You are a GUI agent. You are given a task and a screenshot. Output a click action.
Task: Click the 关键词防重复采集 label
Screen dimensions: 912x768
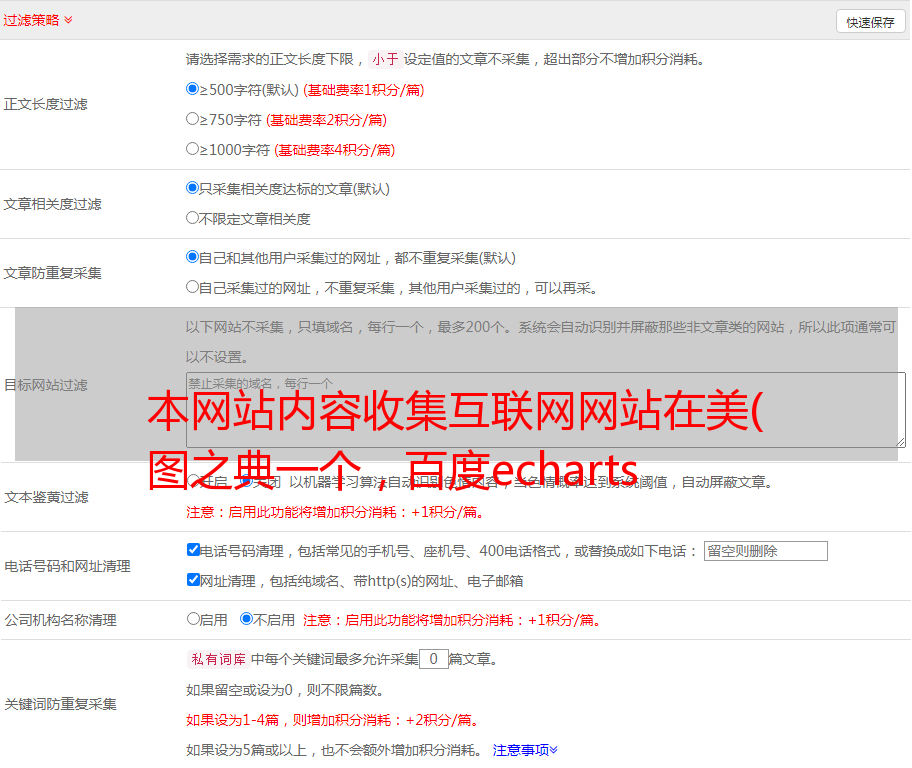click(60, 704)
